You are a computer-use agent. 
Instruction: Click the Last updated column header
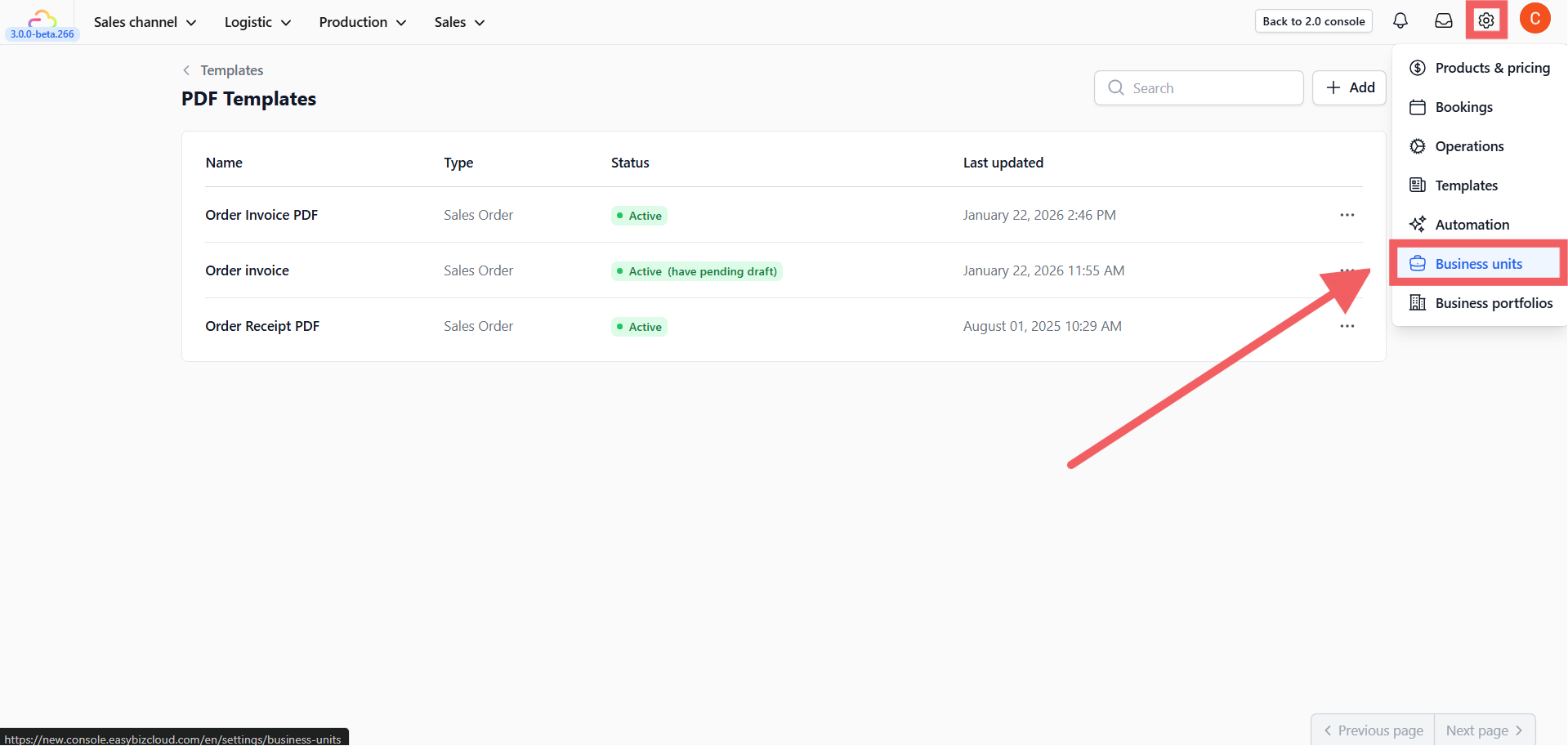[1003, 163]
